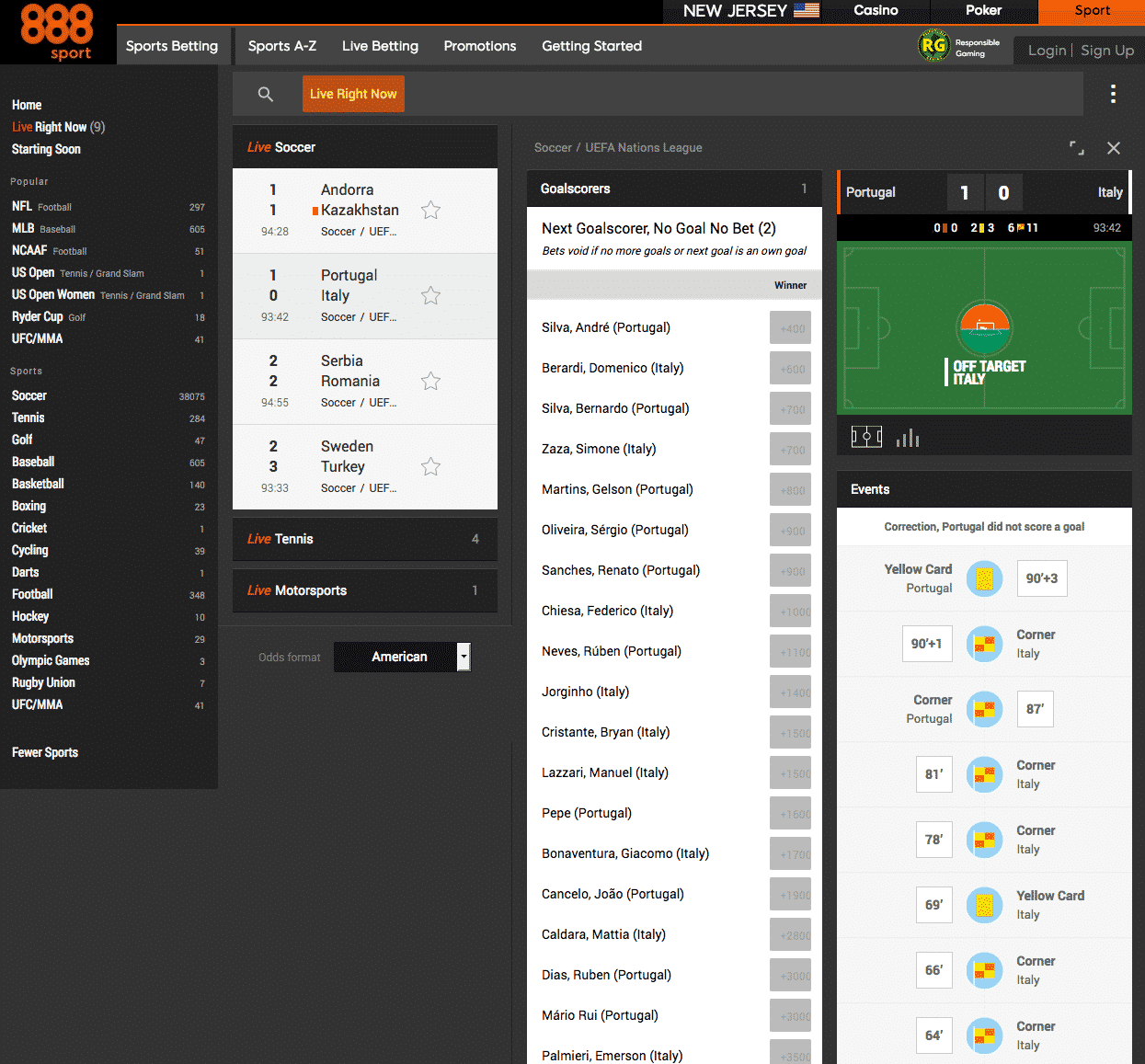Favorite the Andorra vs Kazakhstan match star

[430, 211]
